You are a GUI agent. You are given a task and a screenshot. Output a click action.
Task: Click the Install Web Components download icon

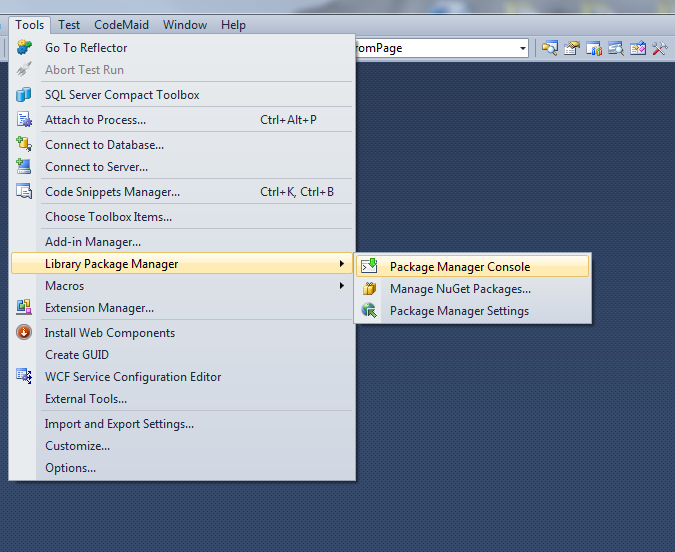24,332
